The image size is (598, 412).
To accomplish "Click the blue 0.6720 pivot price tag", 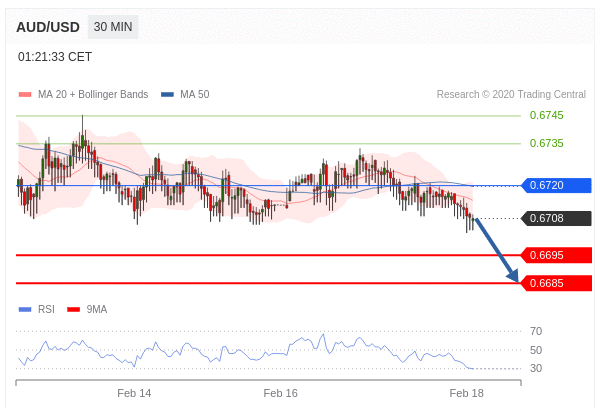I will pos(556,185).
